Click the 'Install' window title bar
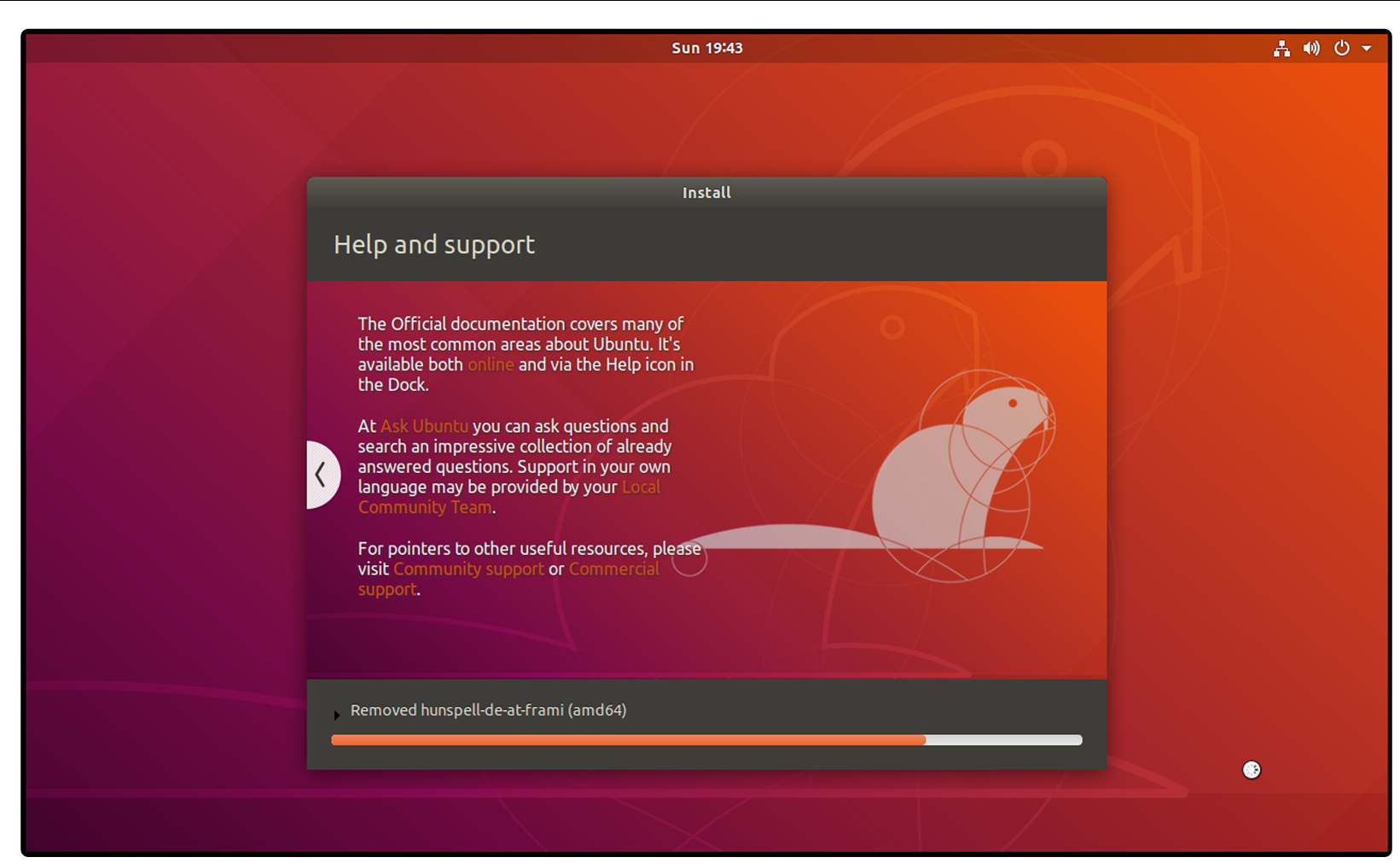The image size is (1400, 863). point(706,193)
